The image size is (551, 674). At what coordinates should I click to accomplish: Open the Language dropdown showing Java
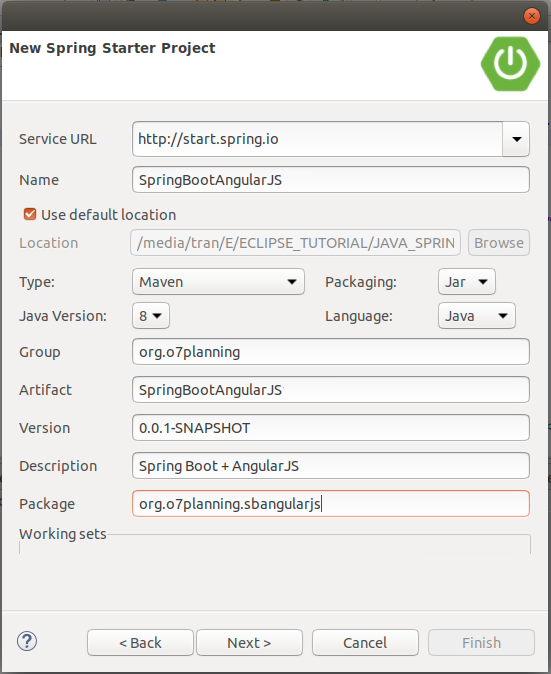tap(477, 316)
